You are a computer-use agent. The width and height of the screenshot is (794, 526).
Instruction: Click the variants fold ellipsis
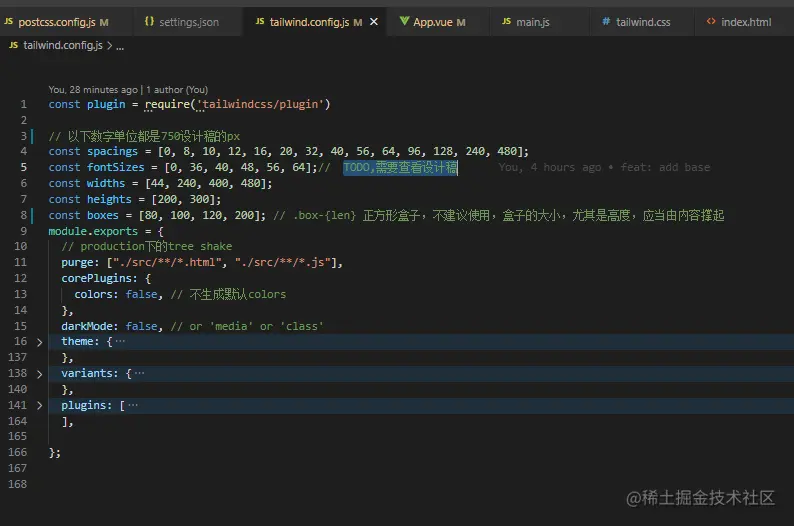coord(139,374)
